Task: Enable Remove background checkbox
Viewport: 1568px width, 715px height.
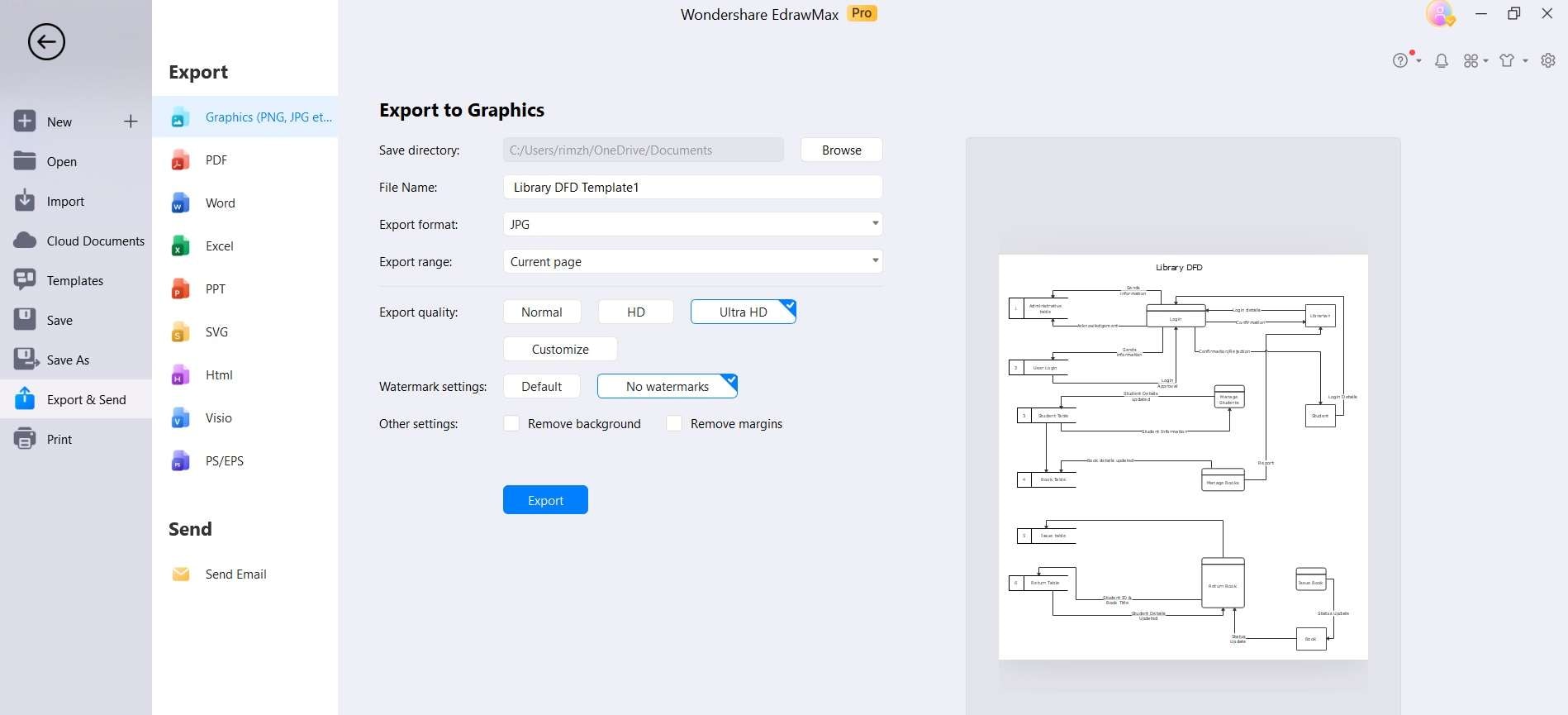Action: 512,424
